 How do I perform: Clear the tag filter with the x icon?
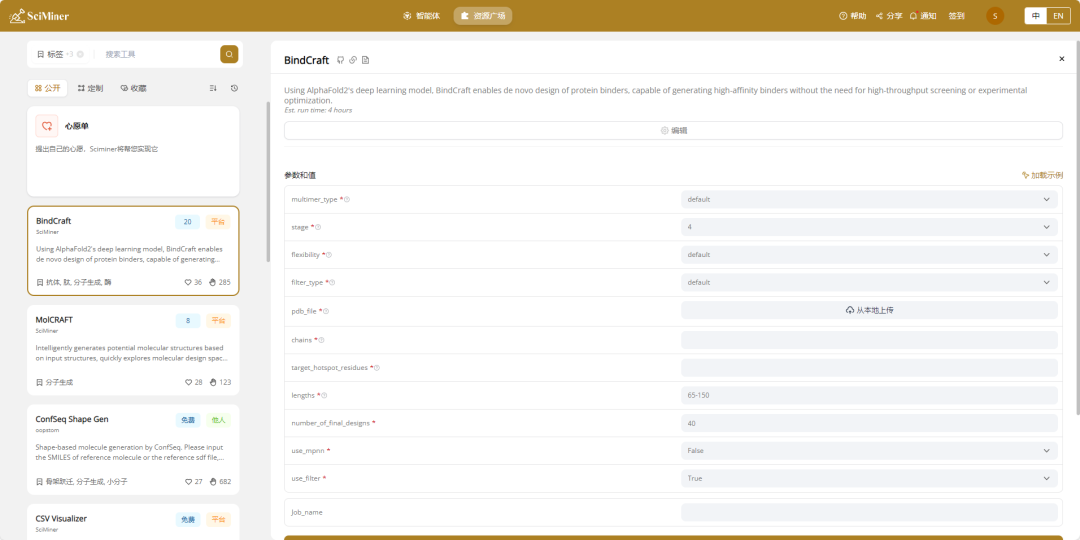(80, 54)
